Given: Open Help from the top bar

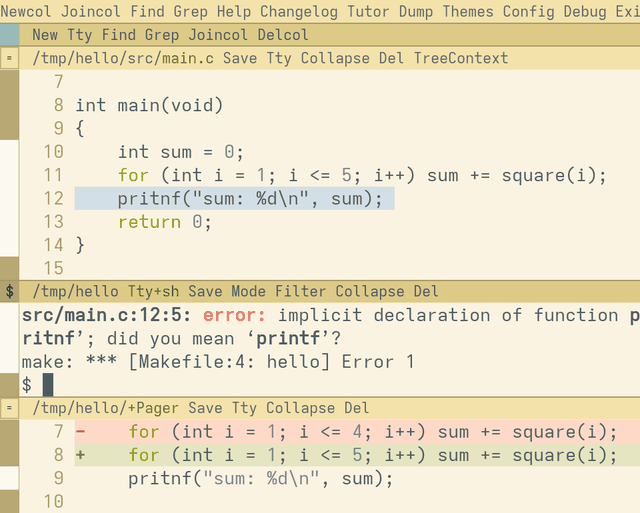Looking at the screenshot, I should 234,11.
